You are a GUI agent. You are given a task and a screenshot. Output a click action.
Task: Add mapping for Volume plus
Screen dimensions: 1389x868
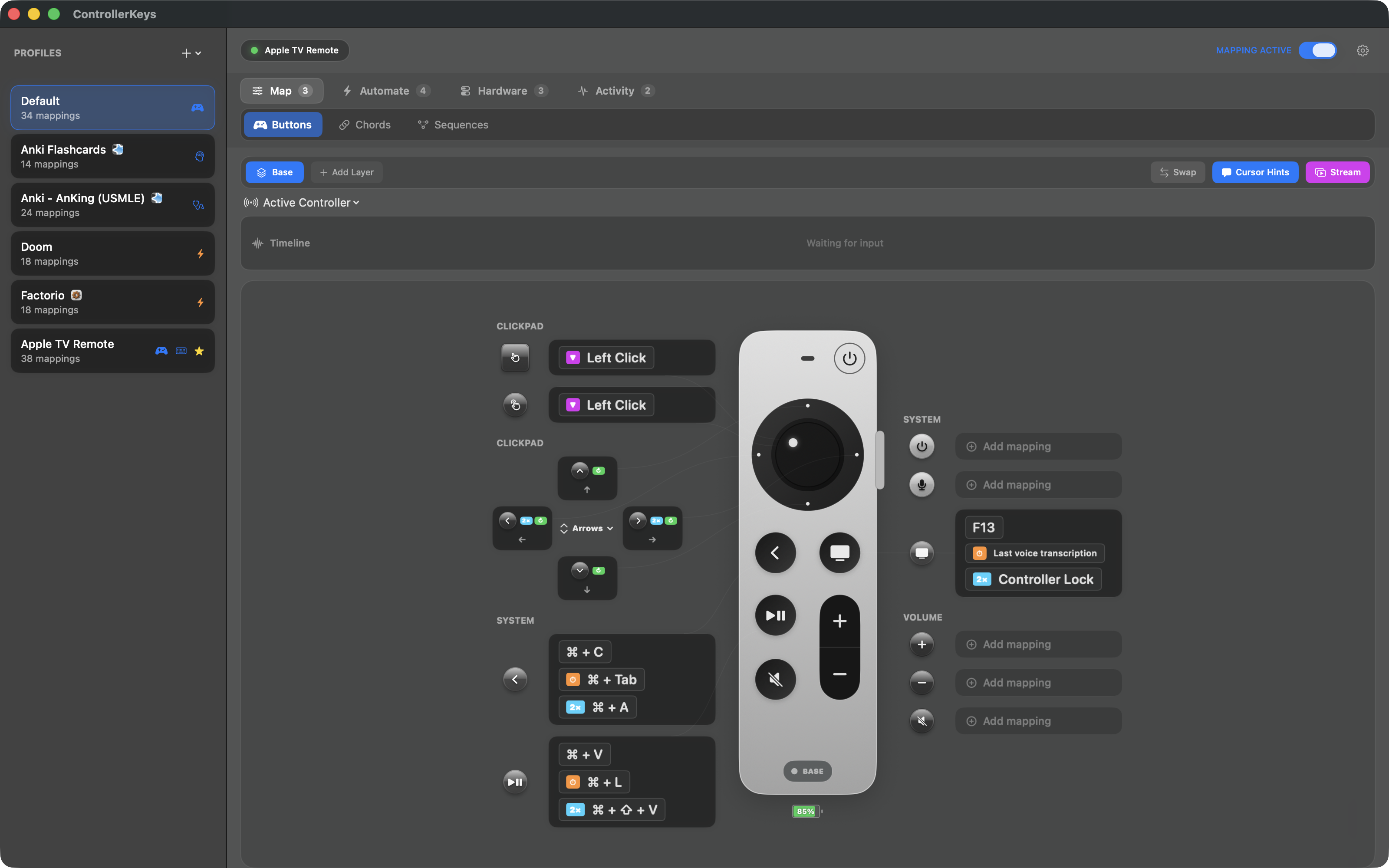point(1038,644)
